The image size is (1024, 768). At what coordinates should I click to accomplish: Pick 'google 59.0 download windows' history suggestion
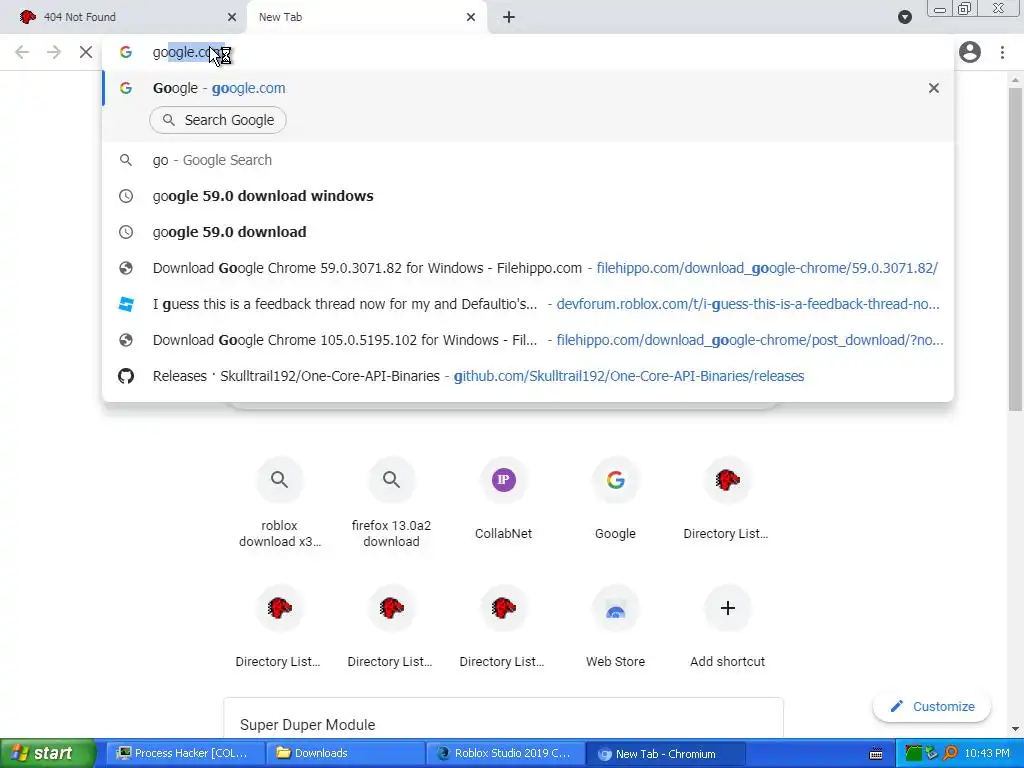[528, 196]
